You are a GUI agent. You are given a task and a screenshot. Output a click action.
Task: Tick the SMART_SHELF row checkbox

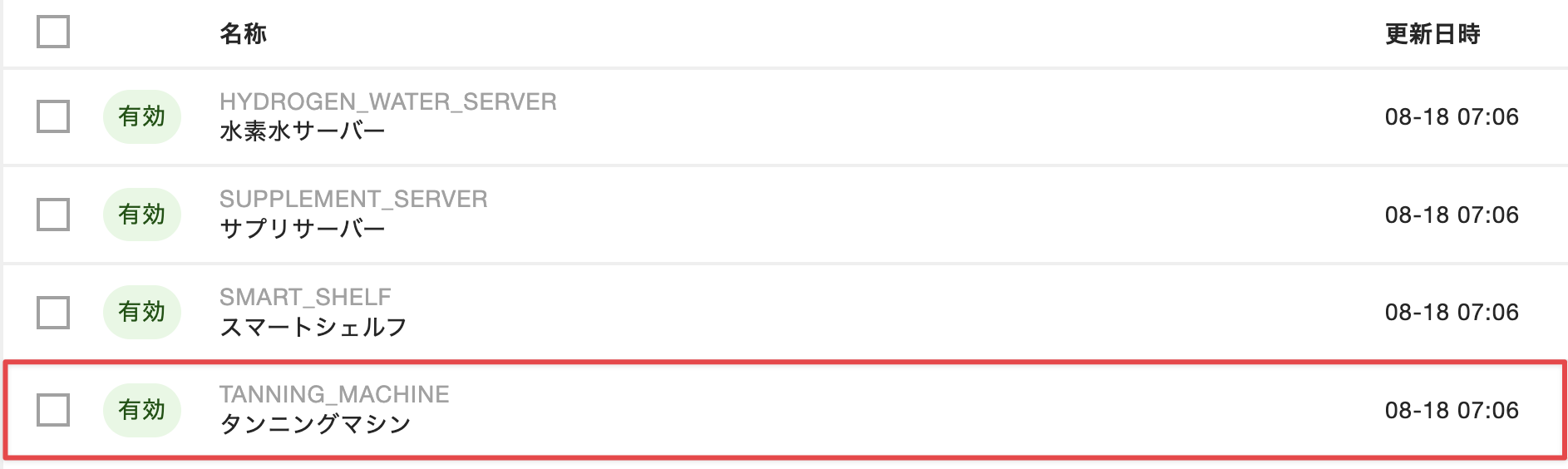pos(53,313)
